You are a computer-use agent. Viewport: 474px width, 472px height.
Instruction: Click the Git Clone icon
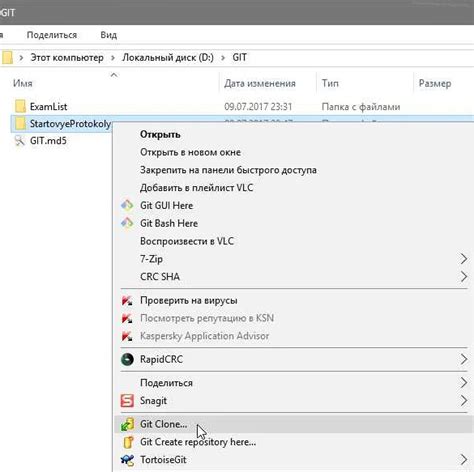tap(127, 424)
